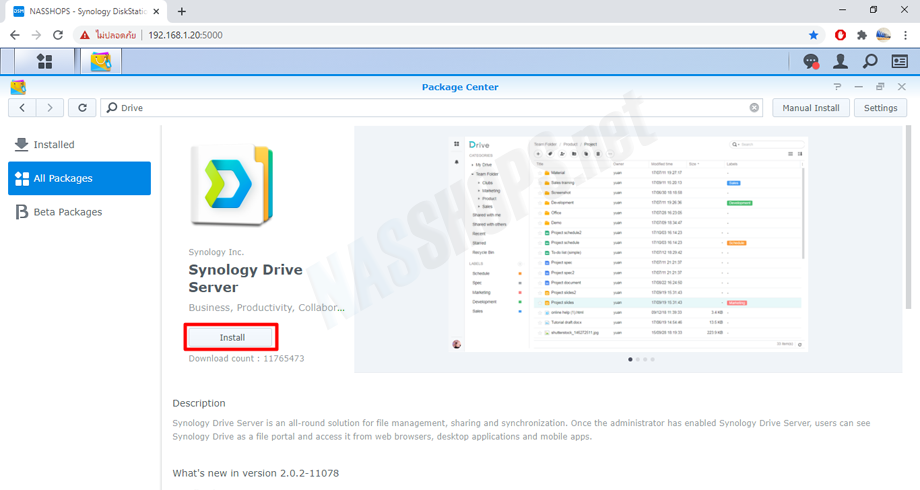Click the browser back arrow
Screen dimensions: 920x490
[x=15, y=35]
